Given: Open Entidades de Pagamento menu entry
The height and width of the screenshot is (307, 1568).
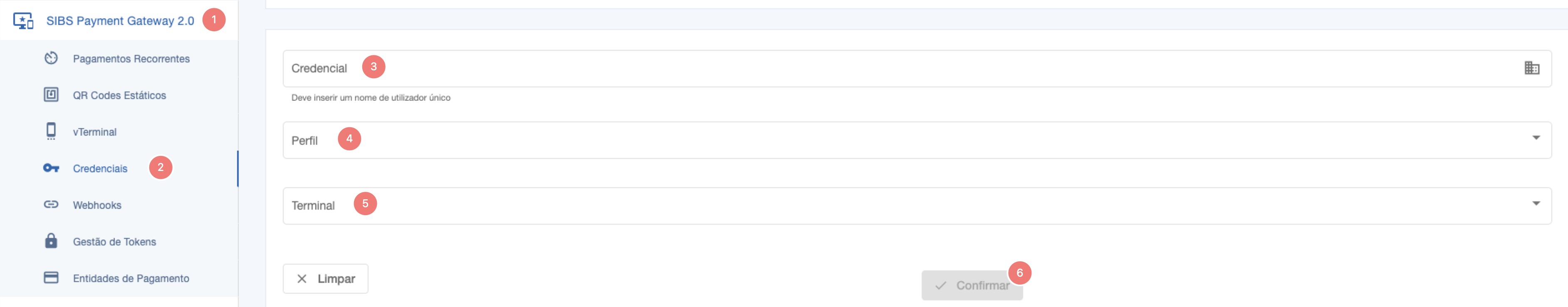Looking at the screenshot, I should [x=131, y=278].
